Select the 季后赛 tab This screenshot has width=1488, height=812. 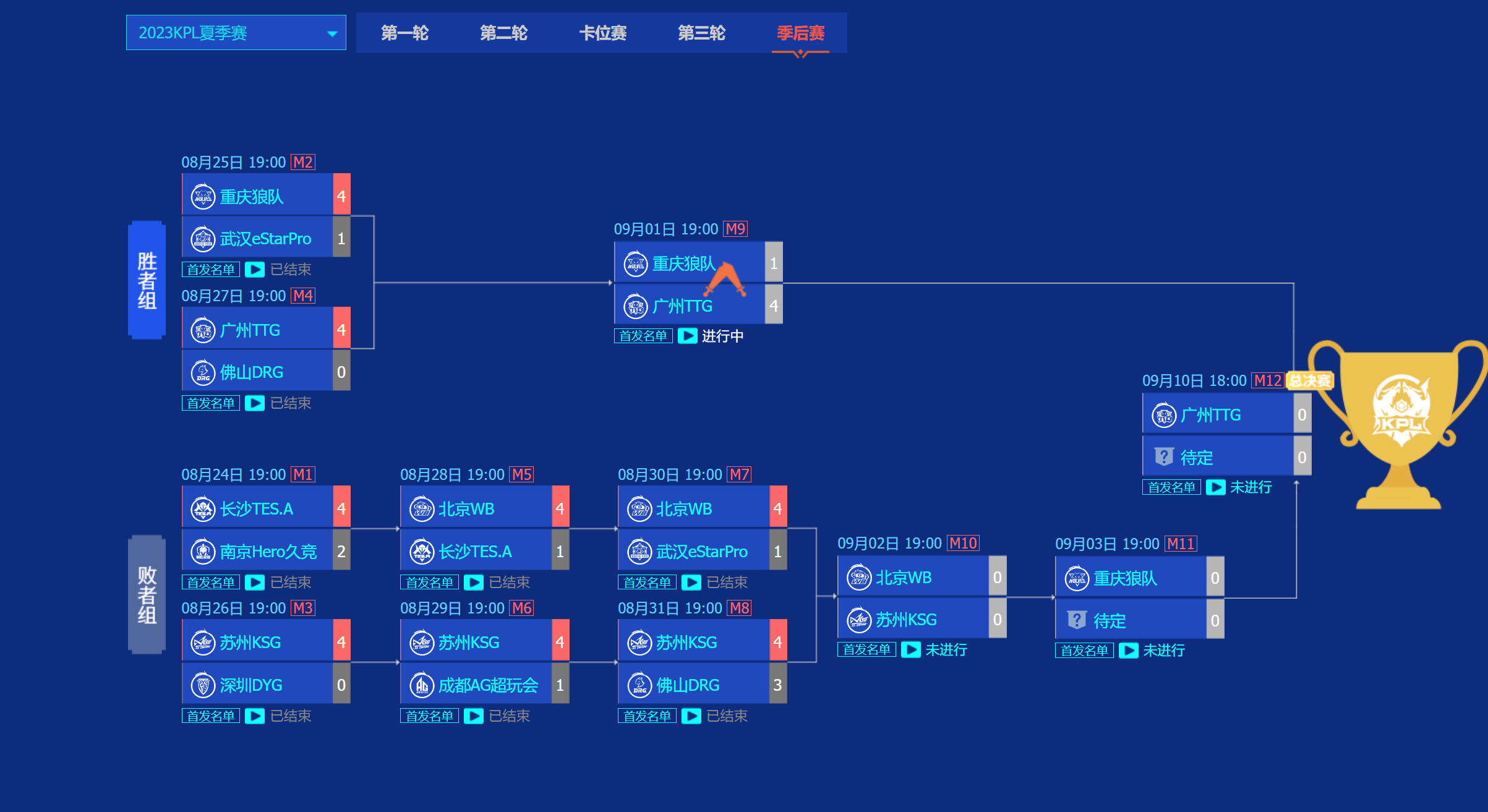click(801, 33)
